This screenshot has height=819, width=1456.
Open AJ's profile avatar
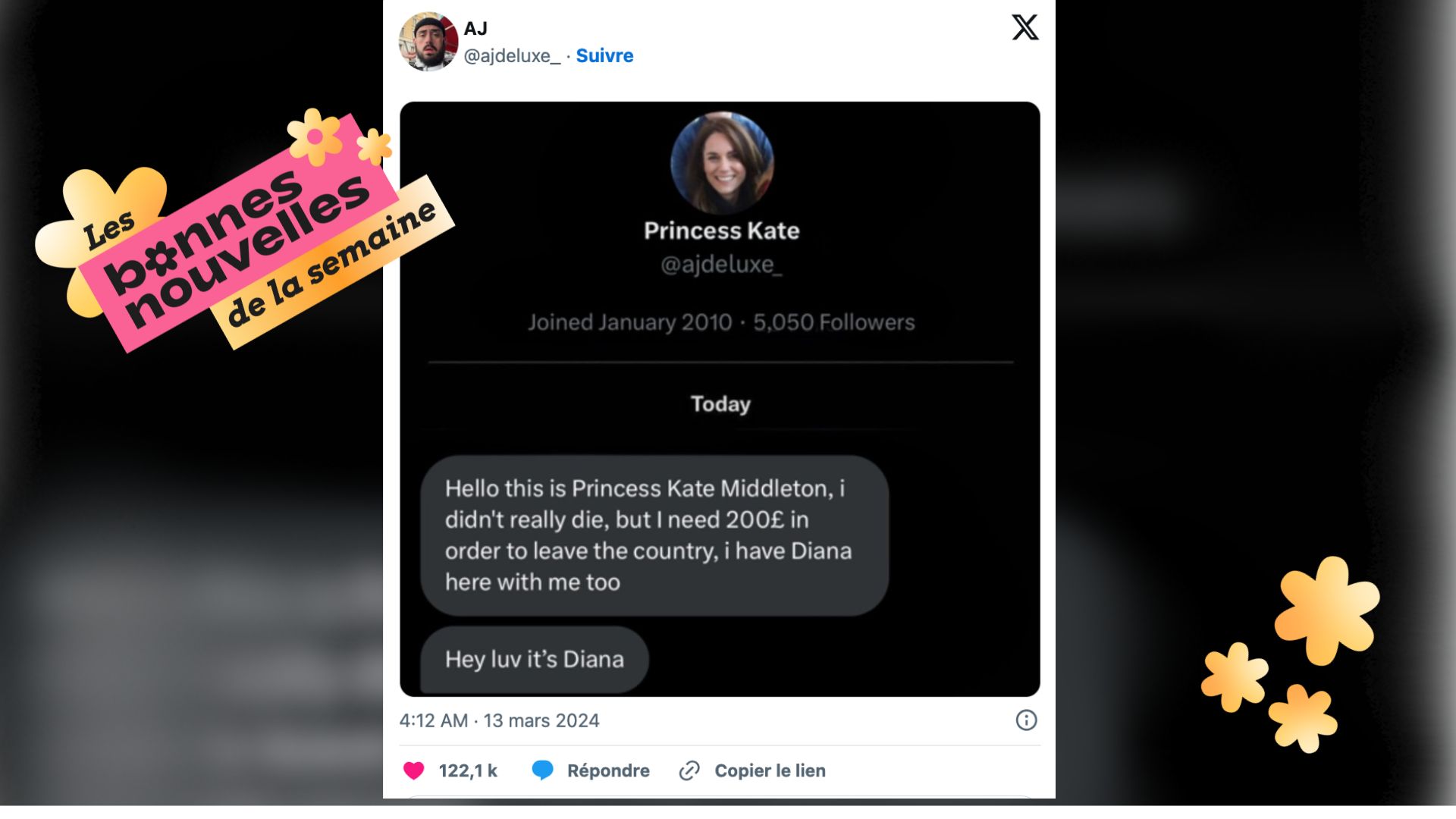(428, 41)
